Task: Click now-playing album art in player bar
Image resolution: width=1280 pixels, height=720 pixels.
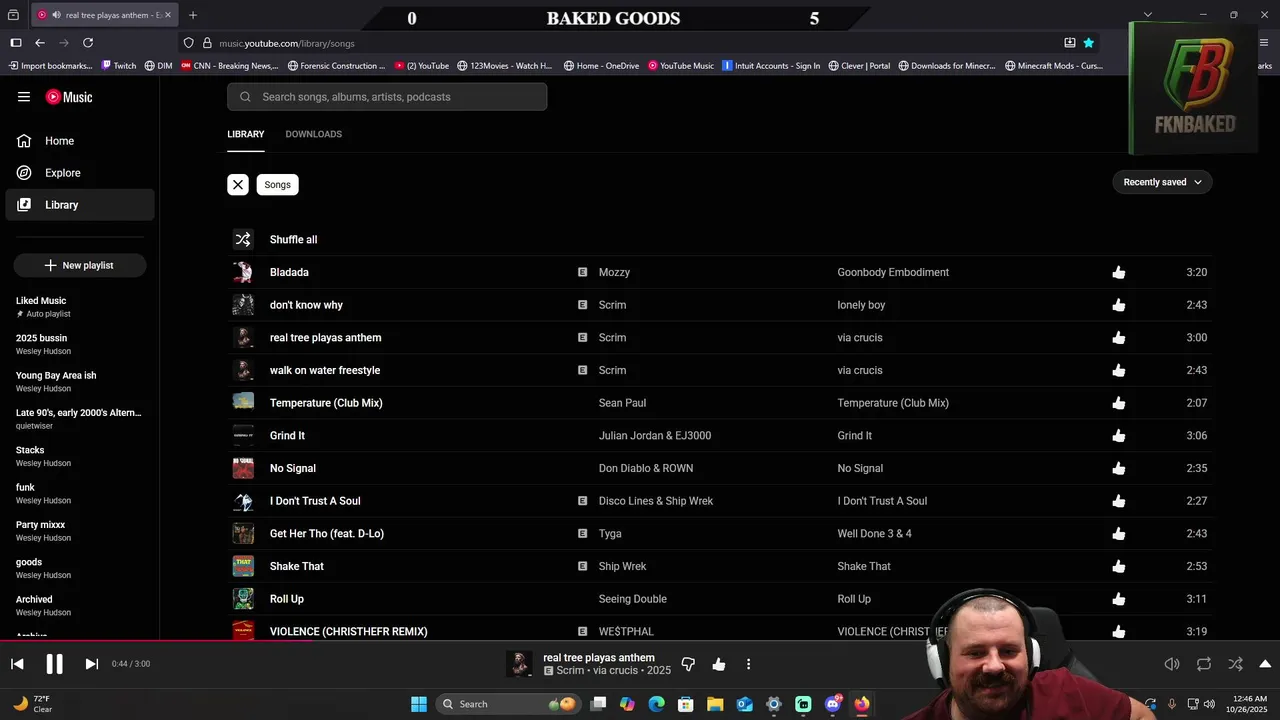Action: click(x=519, y=664)
